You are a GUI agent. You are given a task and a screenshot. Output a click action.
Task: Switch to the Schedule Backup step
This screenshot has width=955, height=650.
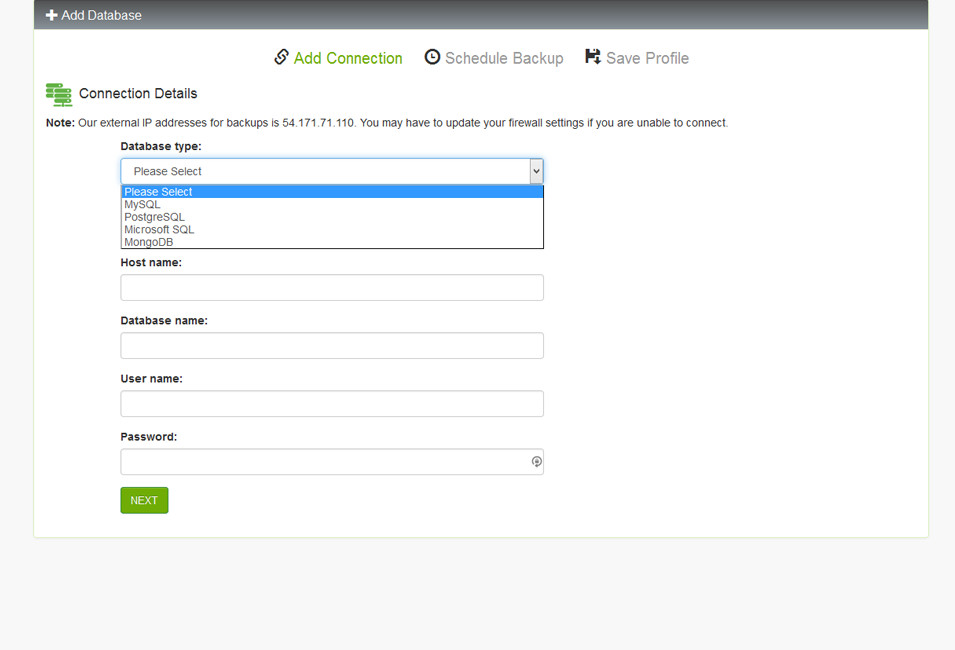[x=503, y=58]
